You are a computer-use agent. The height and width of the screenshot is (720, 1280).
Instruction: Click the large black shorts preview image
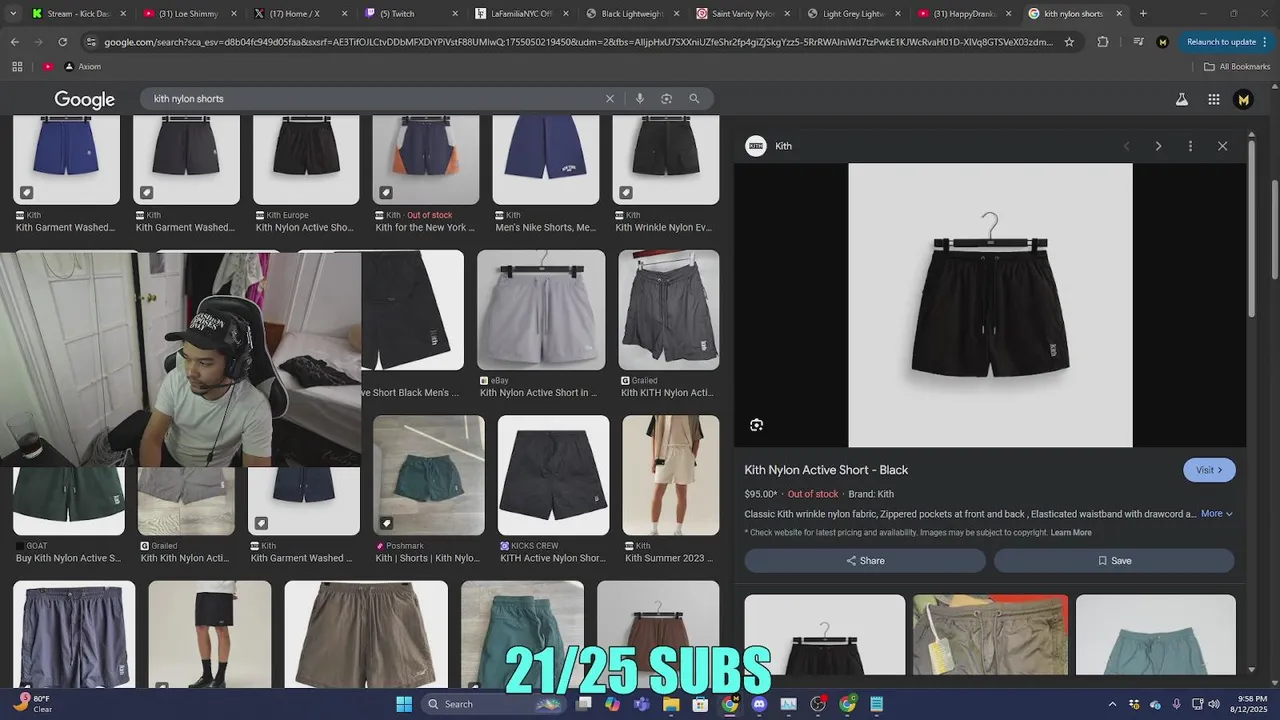[x=990, y=305]
